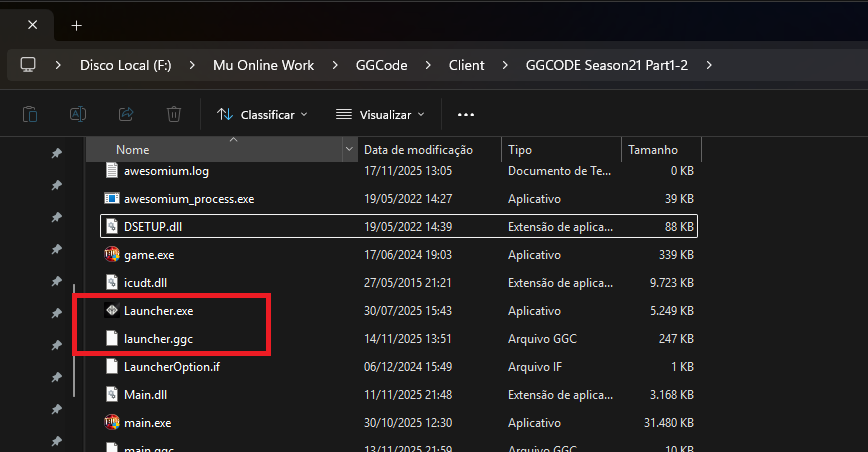Select the Launcher.exe file icon
868x452 pixels.
pos(112,310)
